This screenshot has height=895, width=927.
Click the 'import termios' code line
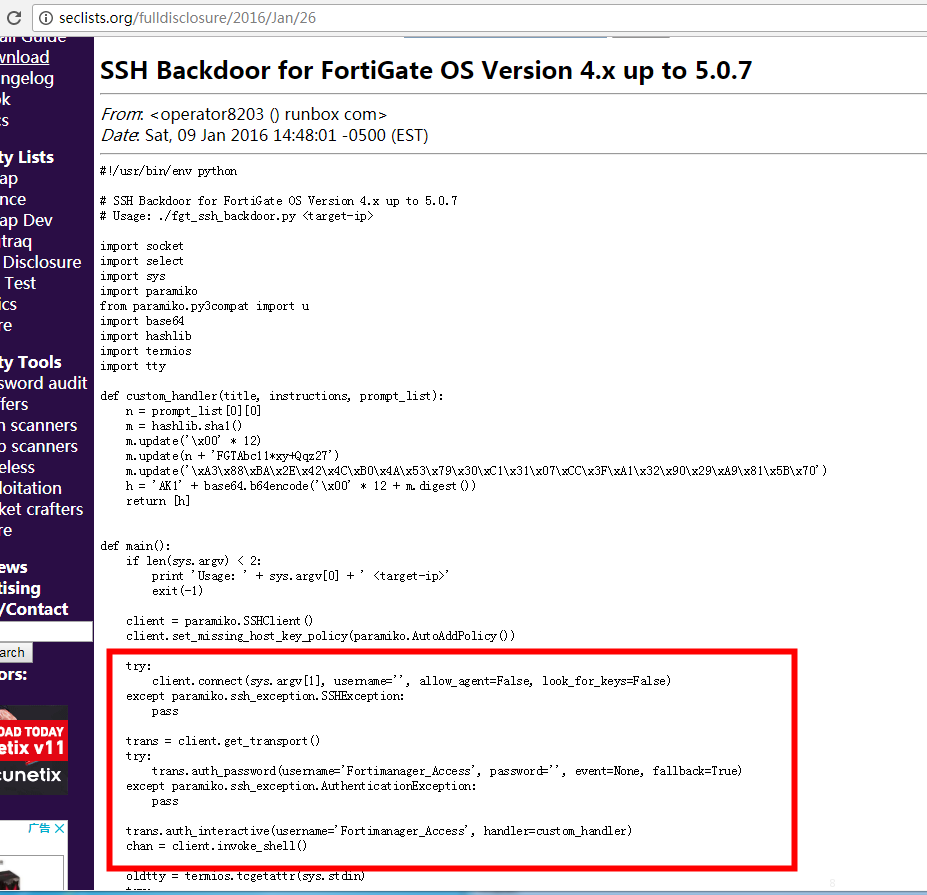tap(146, 351)
